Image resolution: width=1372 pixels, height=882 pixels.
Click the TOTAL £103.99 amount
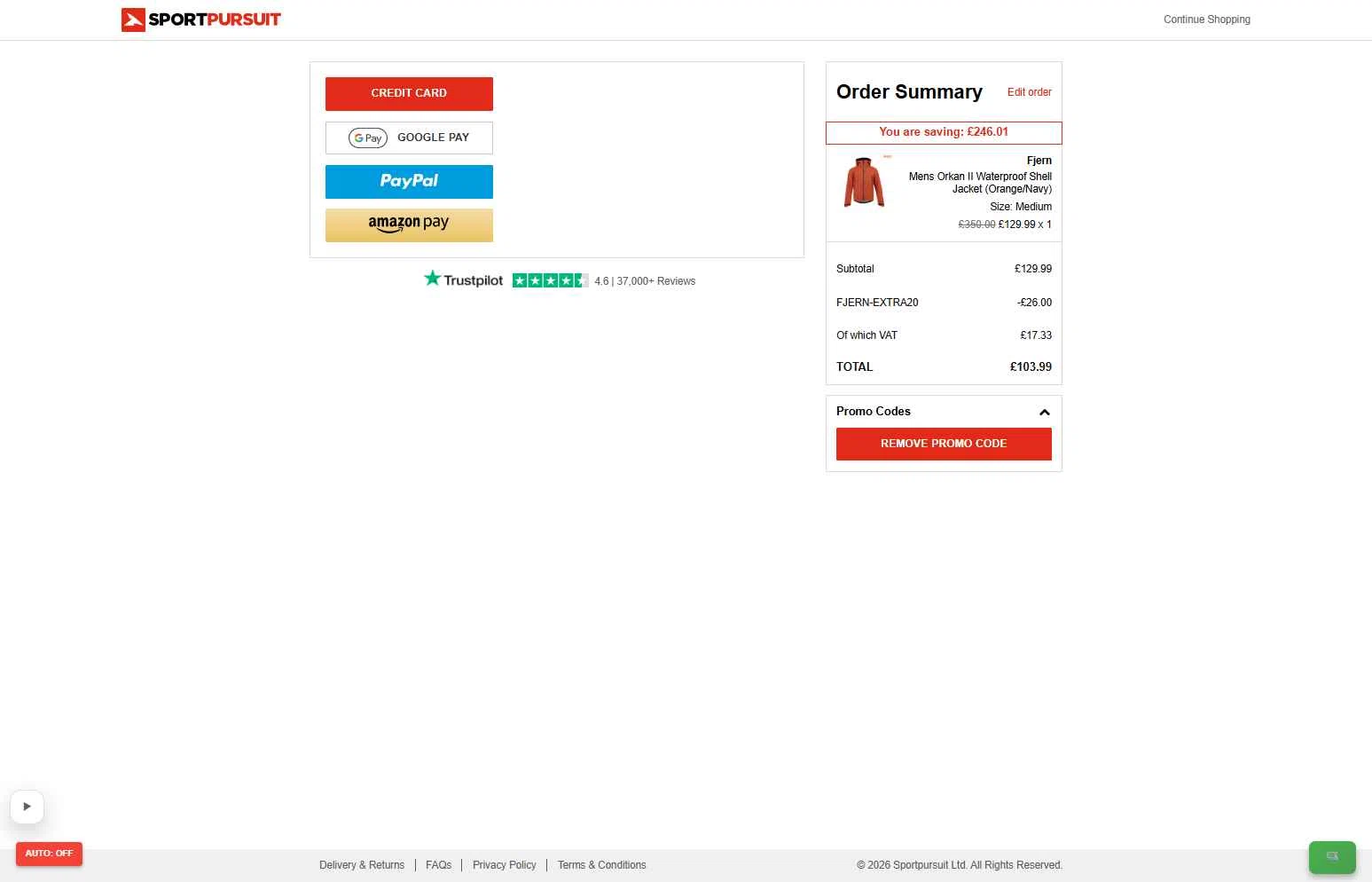pyautogui.click(x=1031, y=367)
